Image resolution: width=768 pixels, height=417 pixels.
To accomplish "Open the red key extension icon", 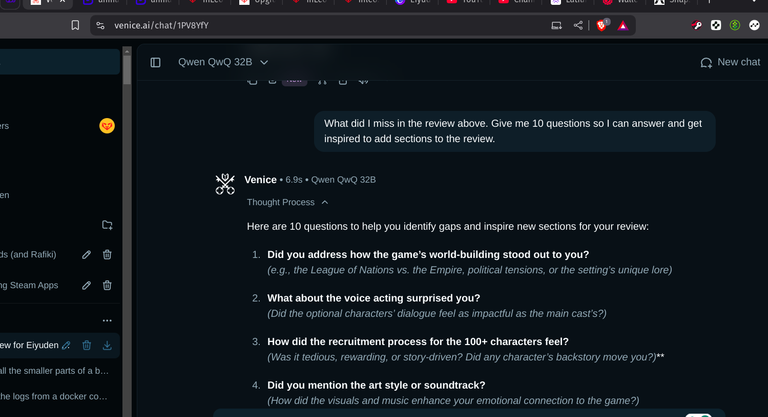I will [696, 25].
